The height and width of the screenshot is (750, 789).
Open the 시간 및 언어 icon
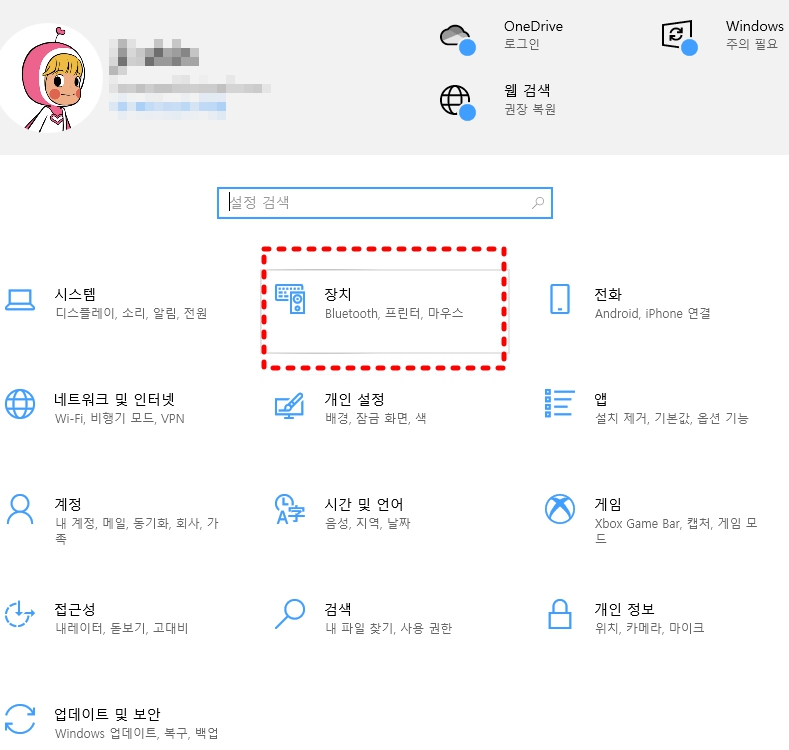[290, 509]
